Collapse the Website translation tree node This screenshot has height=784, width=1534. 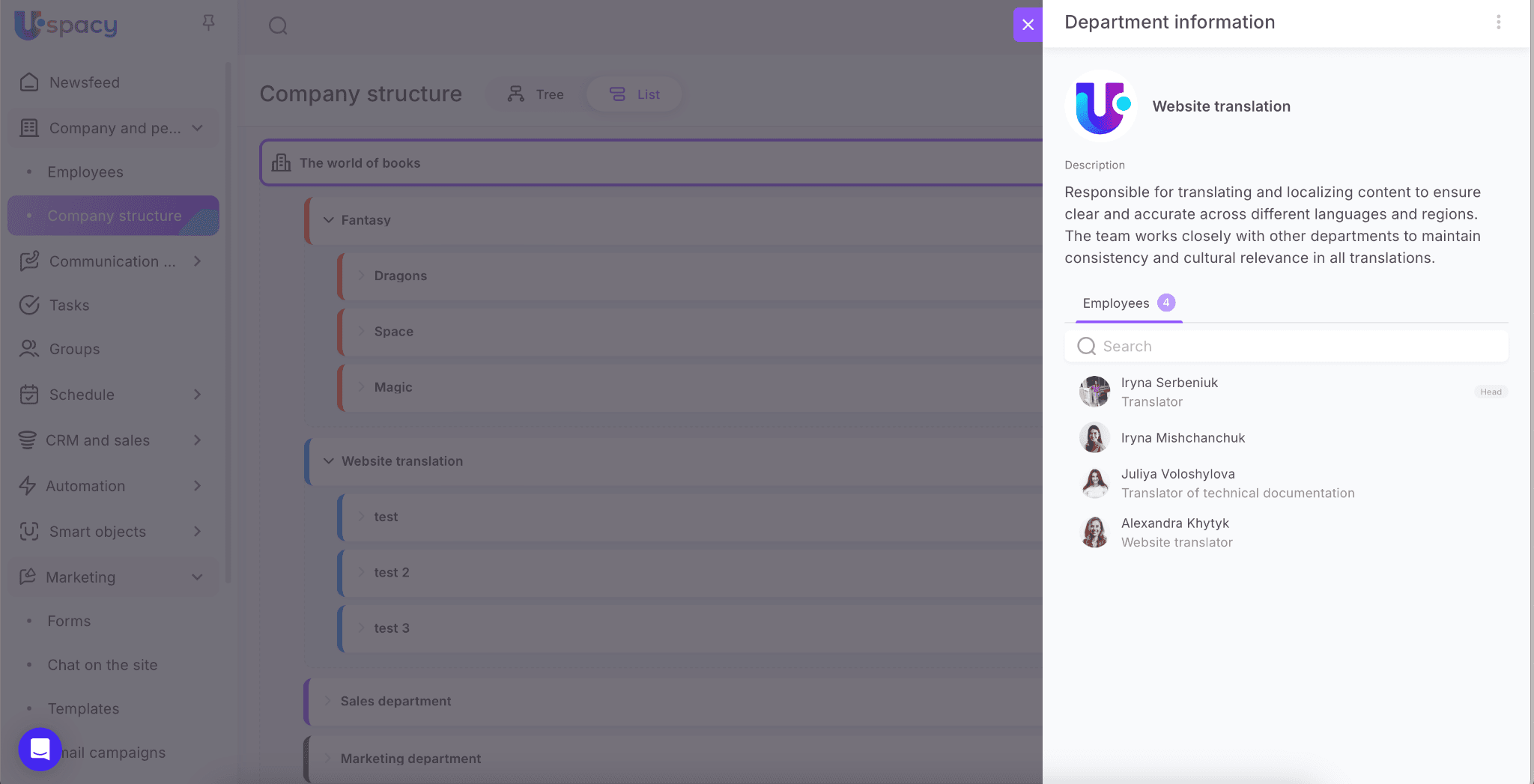[x=328, y=461]
